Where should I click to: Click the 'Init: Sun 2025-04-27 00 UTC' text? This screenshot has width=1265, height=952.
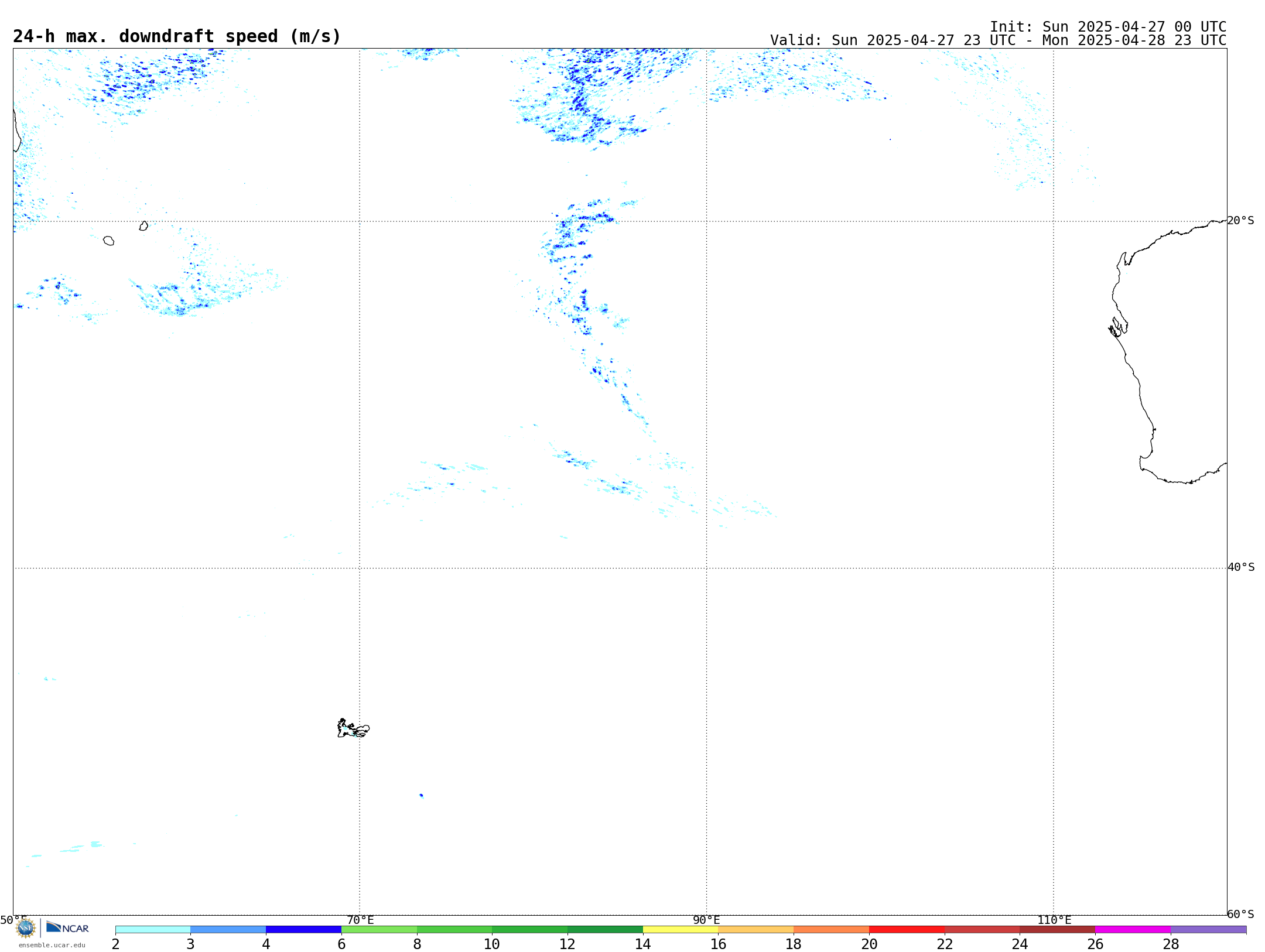[1108, 27]
